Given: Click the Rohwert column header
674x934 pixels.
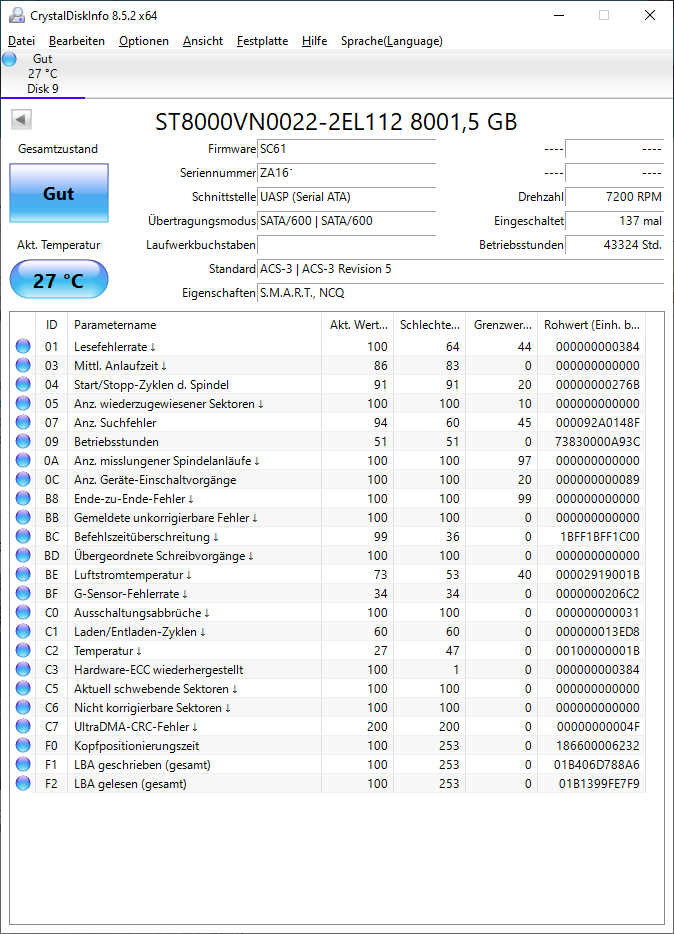Looking at the screenshot, I should (x=591, y=325).
